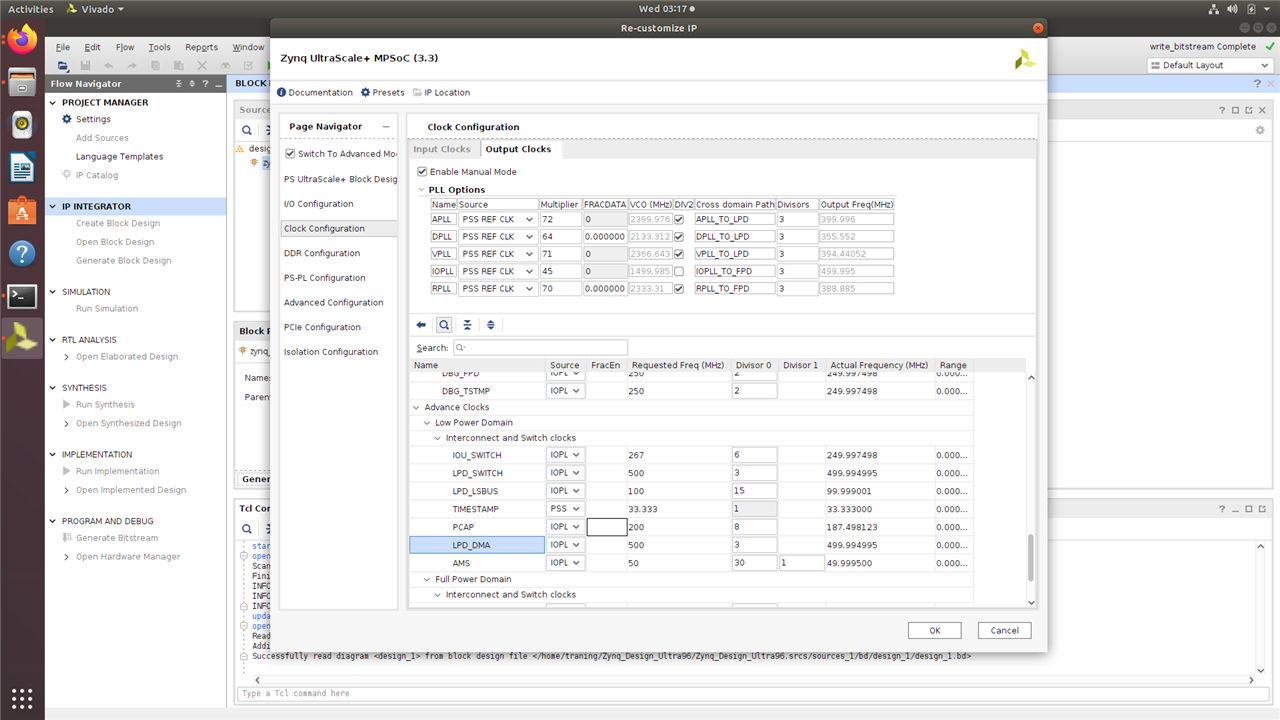
Task: Open the Documentation link icon
Action: tap(282, 92)
